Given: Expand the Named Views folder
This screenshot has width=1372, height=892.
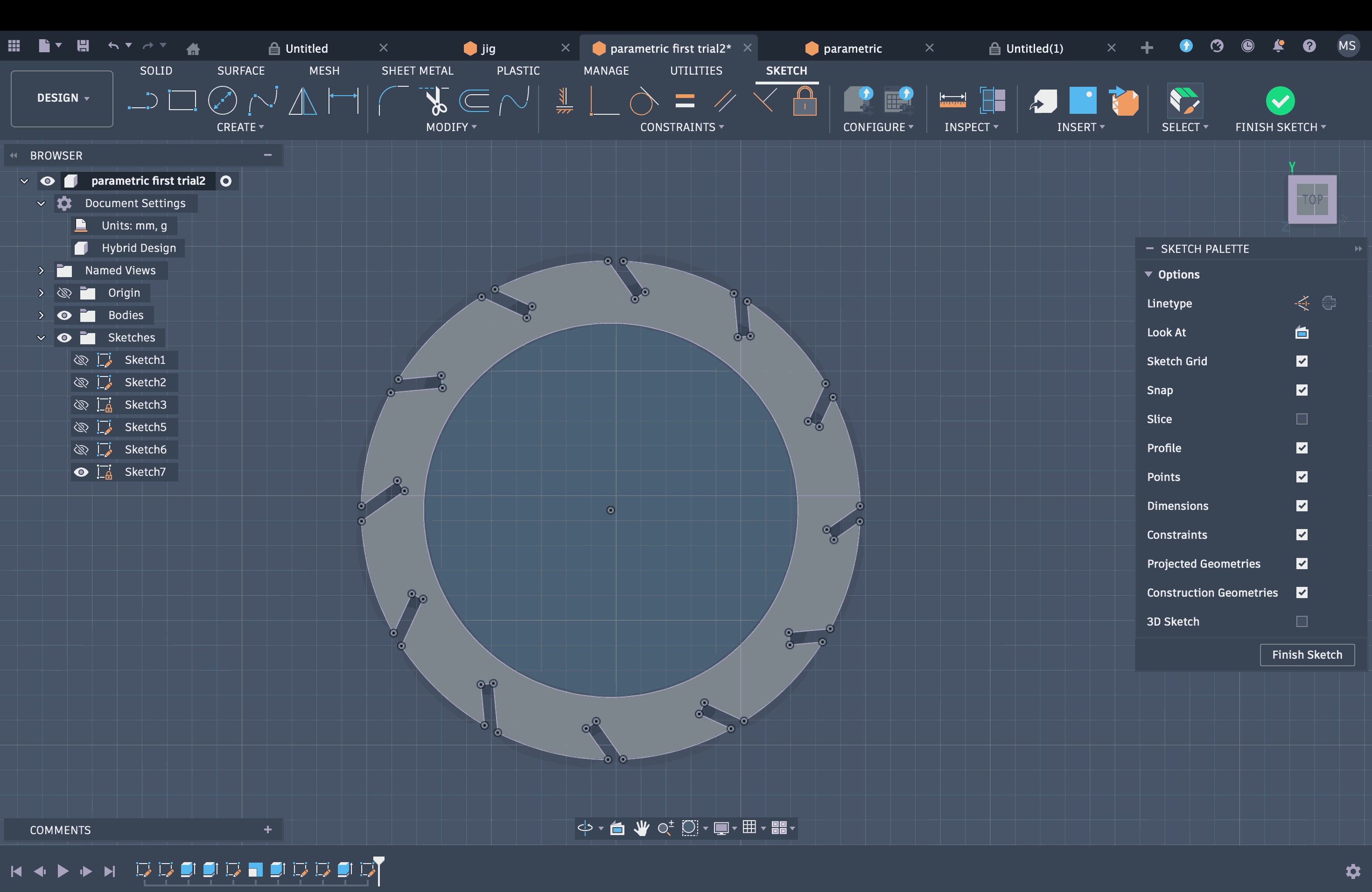Looking at the screenshot, I should 41,270.
